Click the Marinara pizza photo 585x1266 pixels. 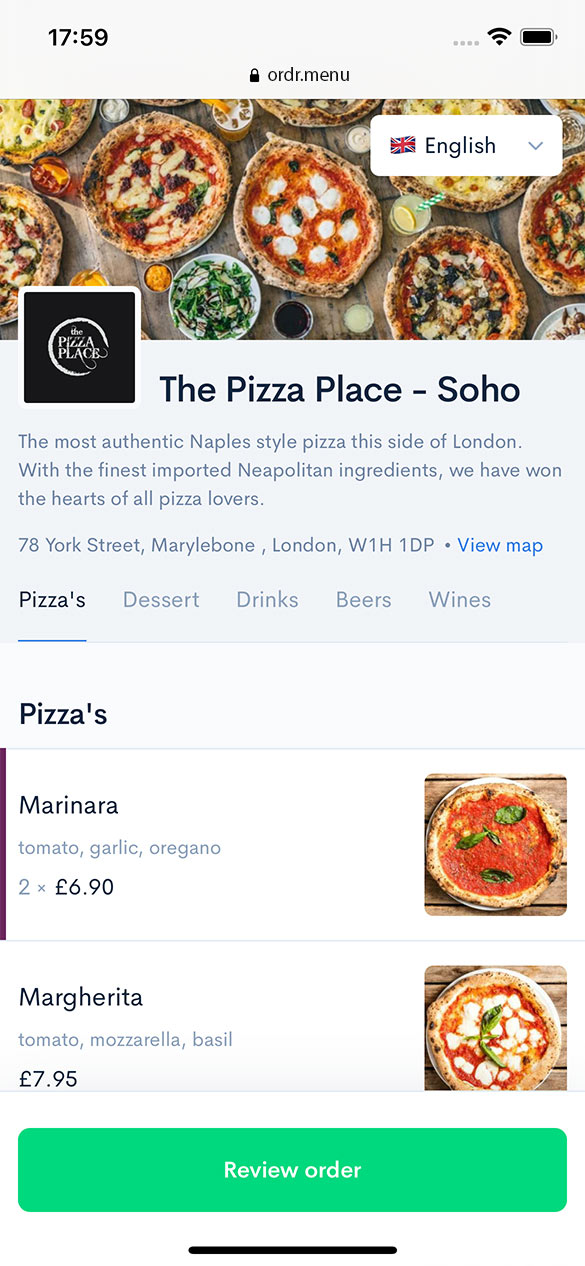(495, 844)
